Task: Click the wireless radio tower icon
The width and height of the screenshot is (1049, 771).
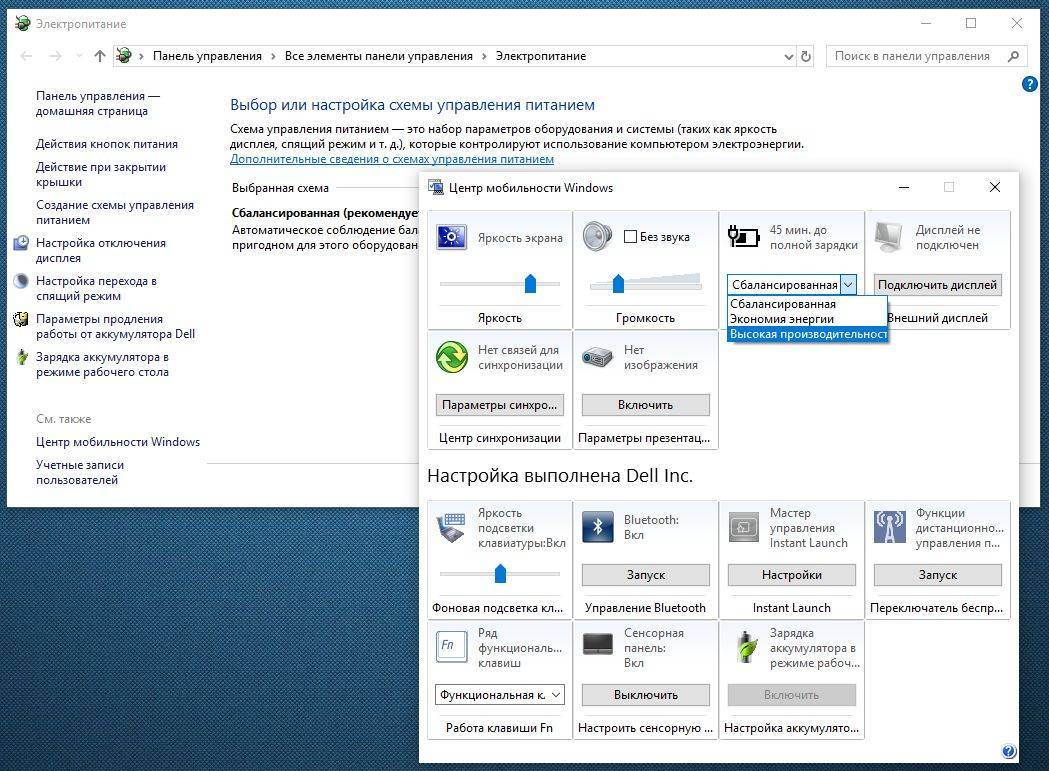Action: click(x=889, y=527)
